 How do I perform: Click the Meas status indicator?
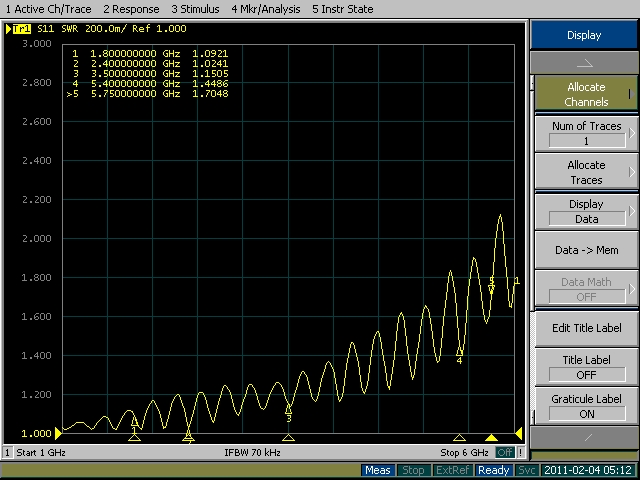click(x=378, y=470)
